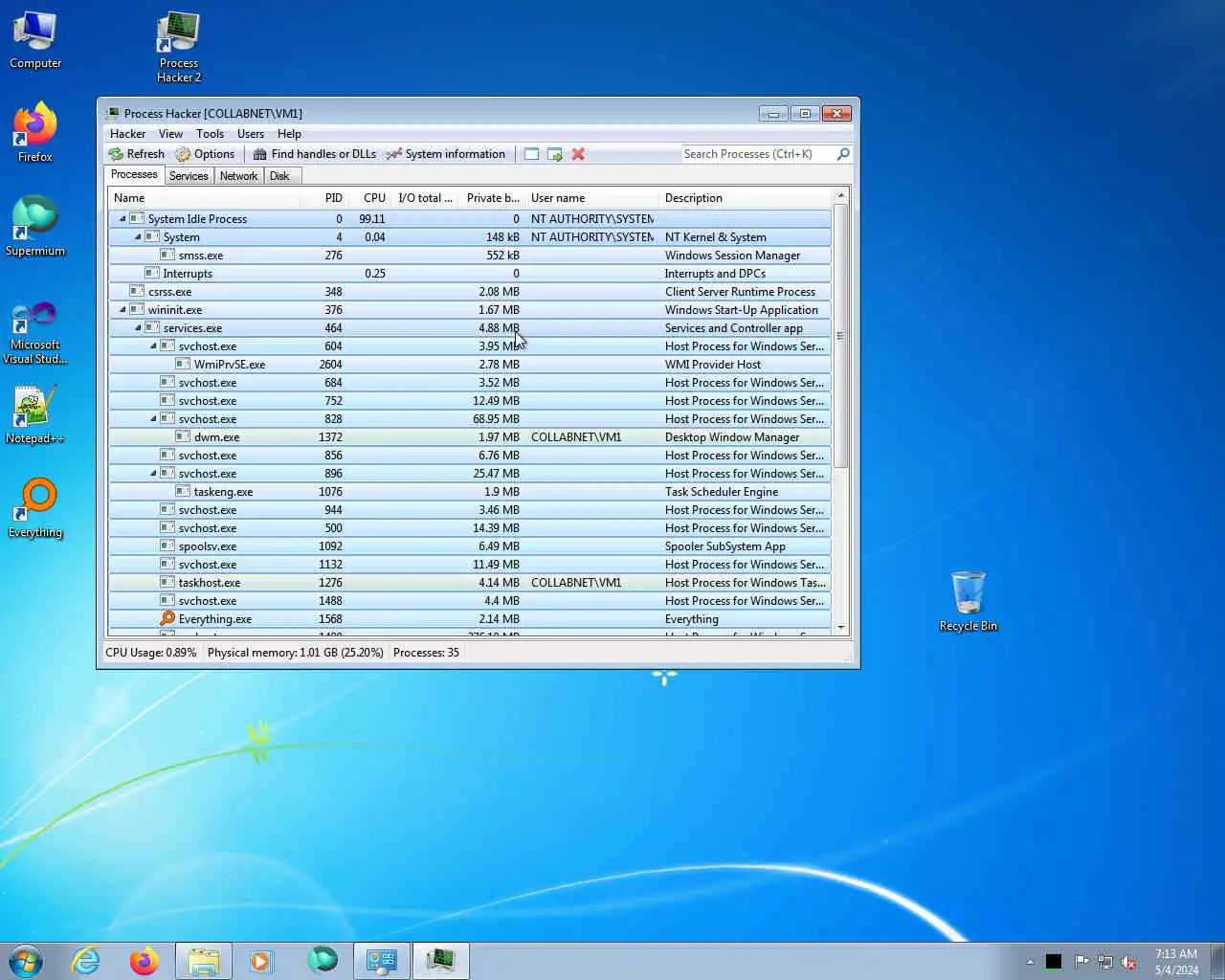1225x980 pixels.
Task: Select the spoolsv.exe process row
Action: coord(470,546)
